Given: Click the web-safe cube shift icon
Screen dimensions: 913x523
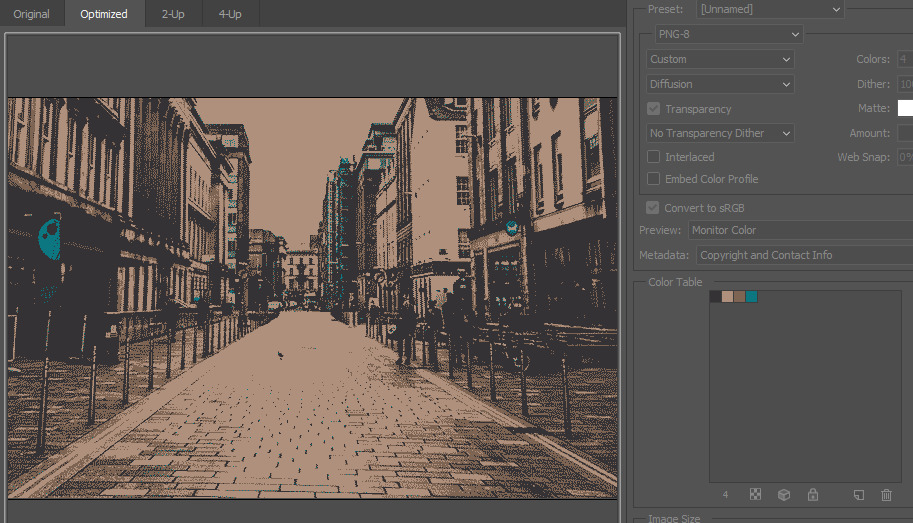Looking at the screenshot, I should [x=784, y=494].
